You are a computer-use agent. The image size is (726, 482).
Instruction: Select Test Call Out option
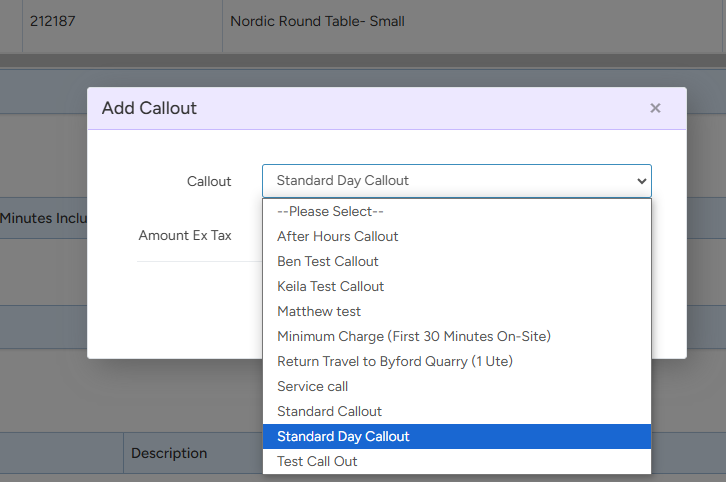tap(317, 462)
